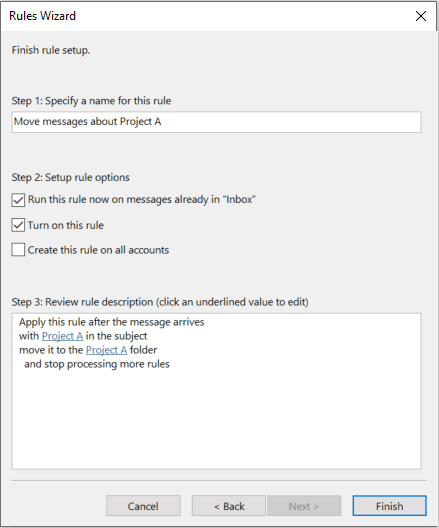Screen dimensions: 439x528
Task: Click the 'Create this rule on all accounts' label
Action: click(98, 250)
